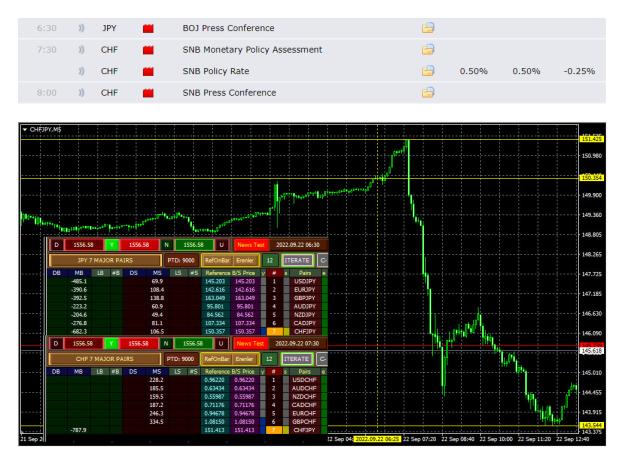Open folder icon for SNB Monetary Policy Assessment
The width and height of the screenshot is (625, 465).
(x=428, y=49)
